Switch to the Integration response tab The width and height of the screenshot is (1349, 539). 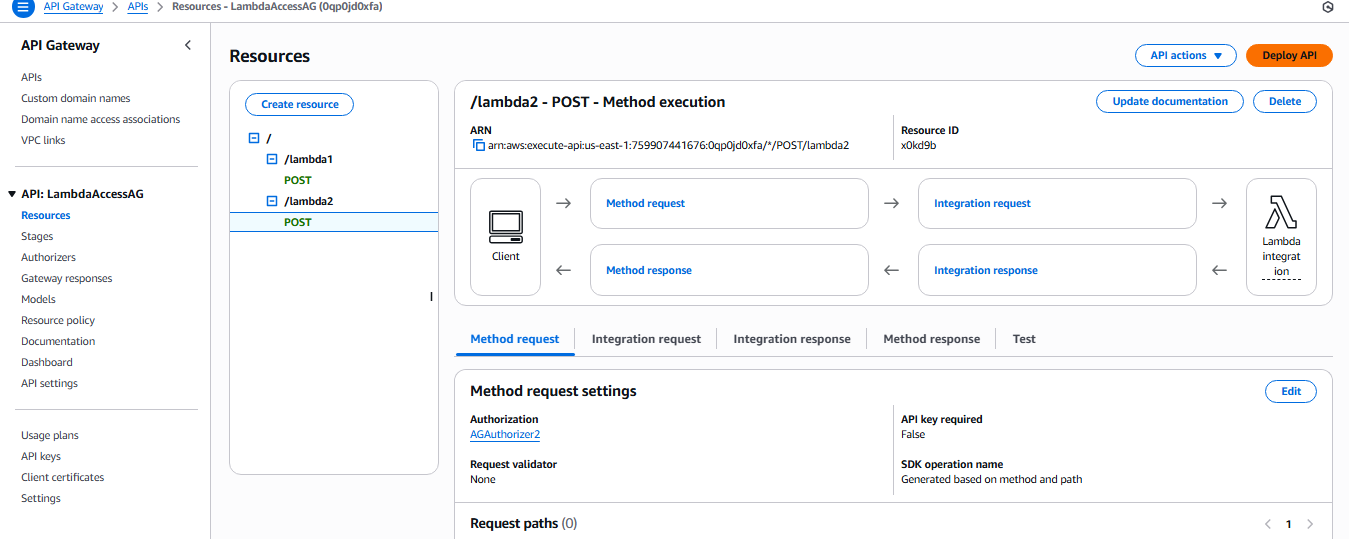(792, 339)
